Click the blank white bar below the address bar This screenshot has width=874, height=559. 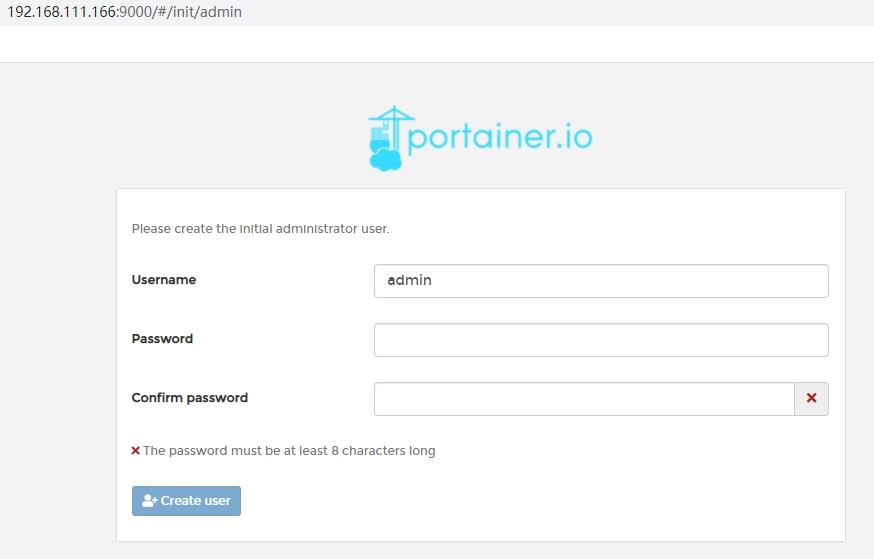click(437, 44)
